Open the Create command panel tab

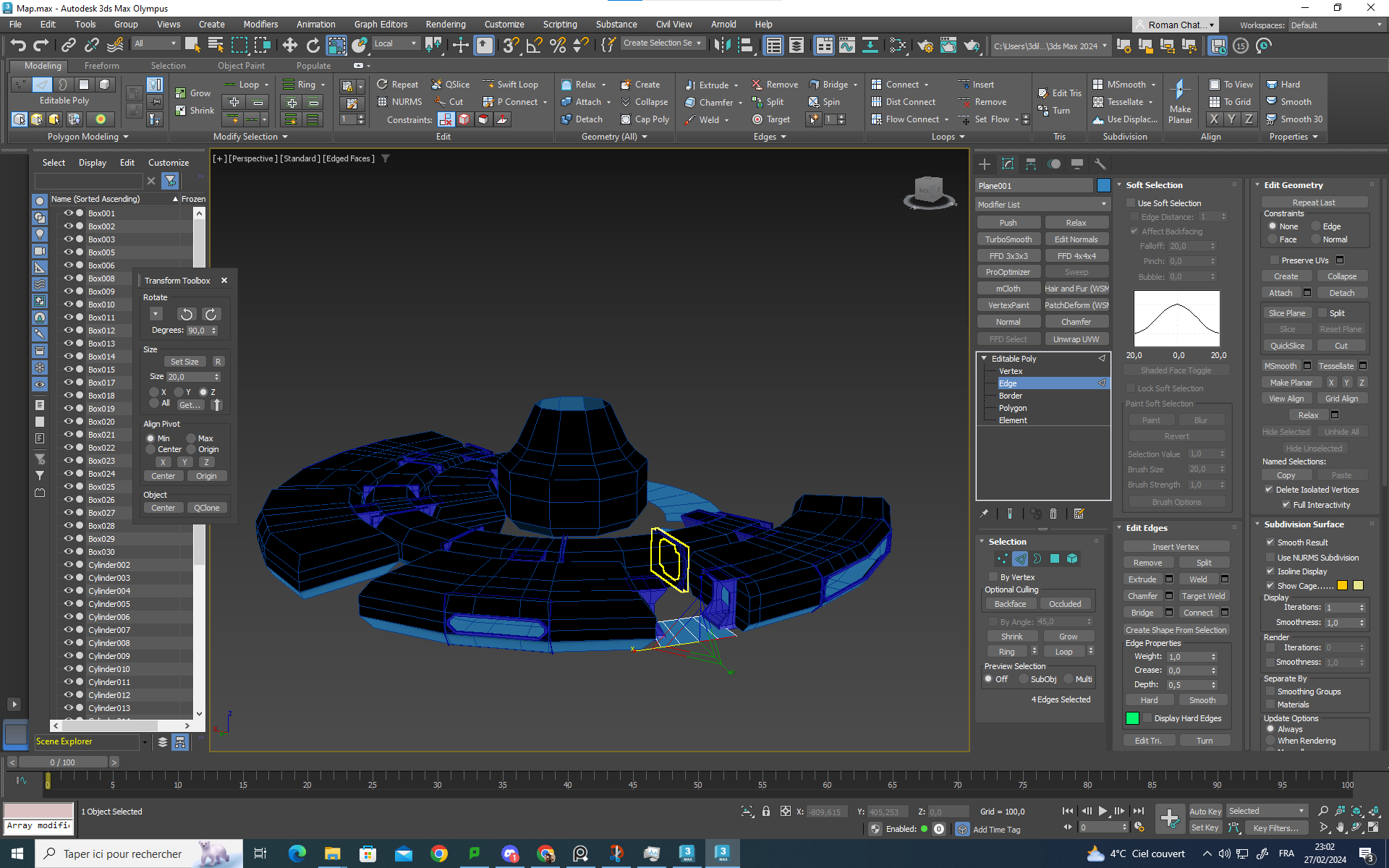[x=985, y=164]
